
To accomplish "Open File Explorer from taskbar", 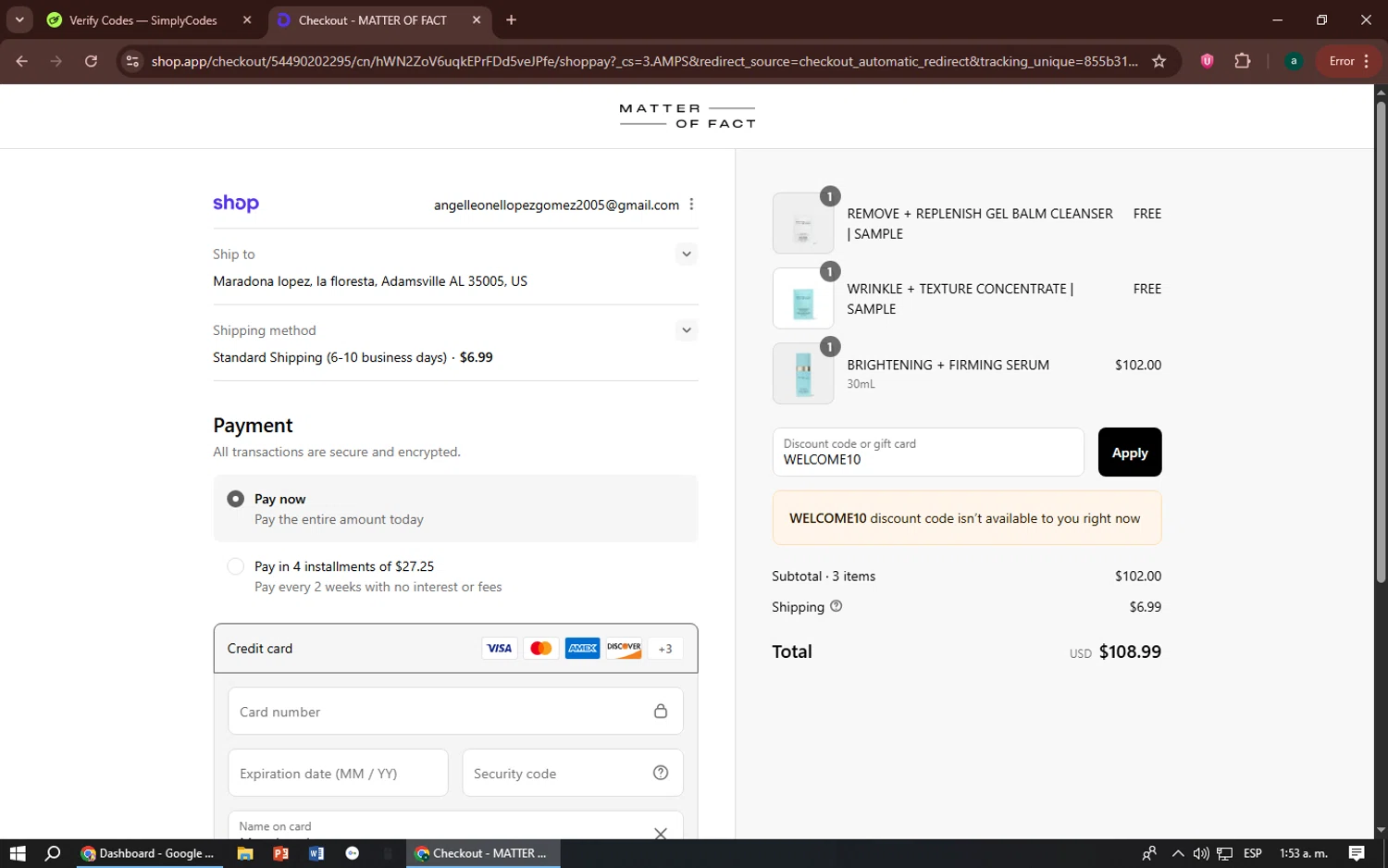I will [245, 853].
